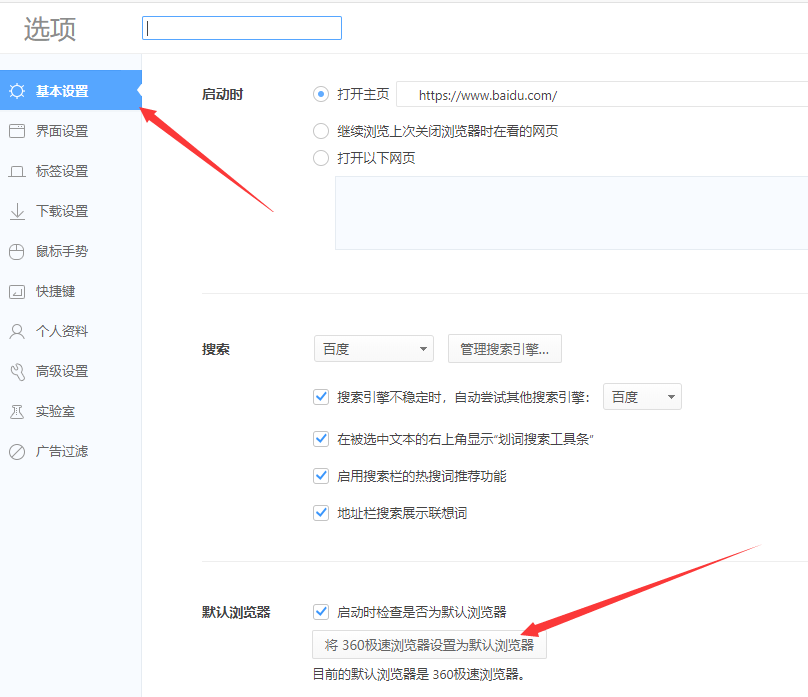Select the 打开以下网页 radio option
This screenshot has height=697, width=808.
[x=321, y=159]
